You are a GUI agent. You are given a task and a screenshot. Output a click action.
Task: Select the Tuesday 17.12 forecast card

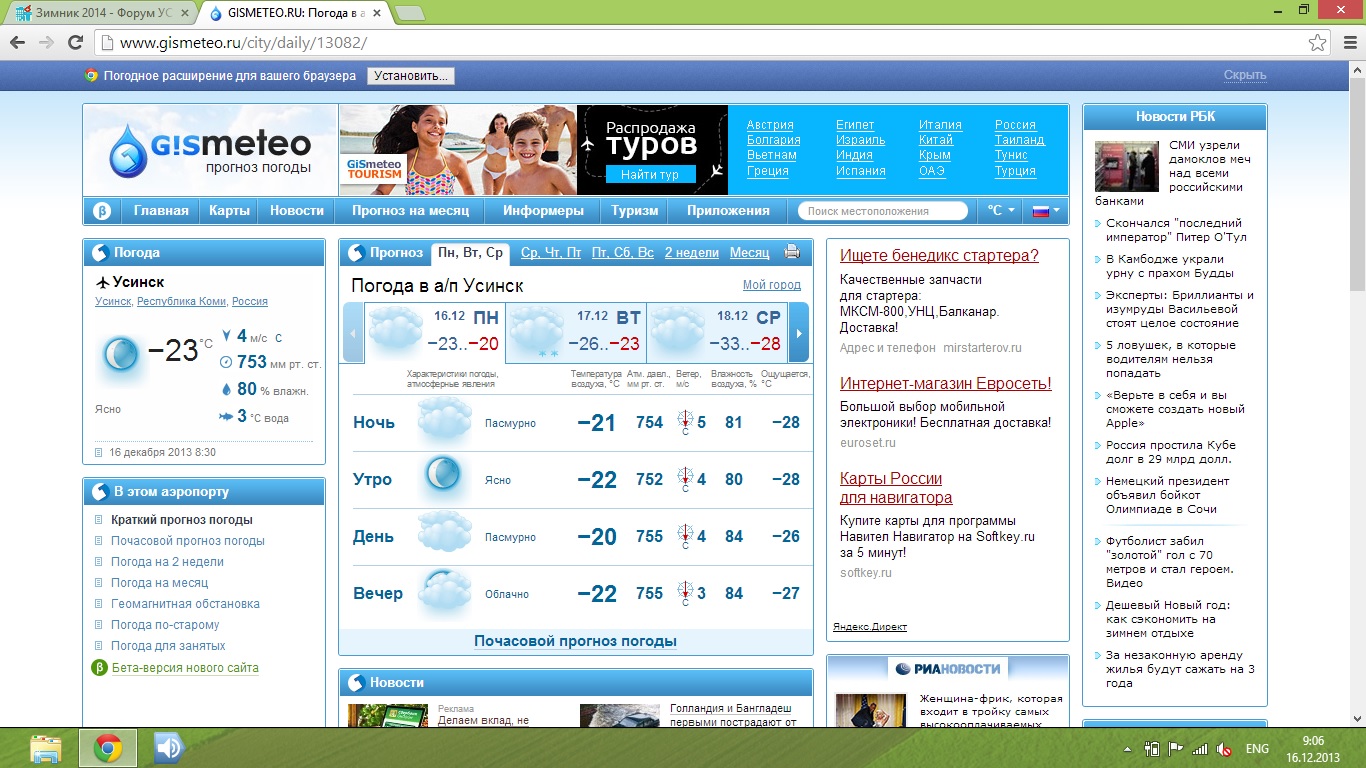[575, 332]
